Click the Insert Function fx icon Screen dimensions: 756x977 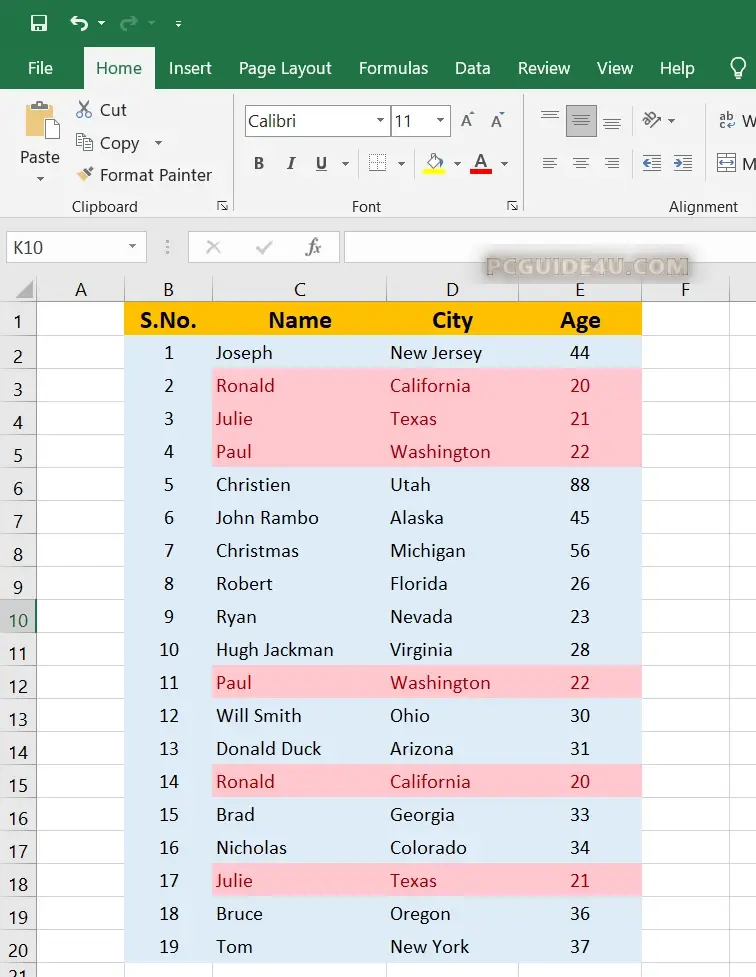pos(313,247)
